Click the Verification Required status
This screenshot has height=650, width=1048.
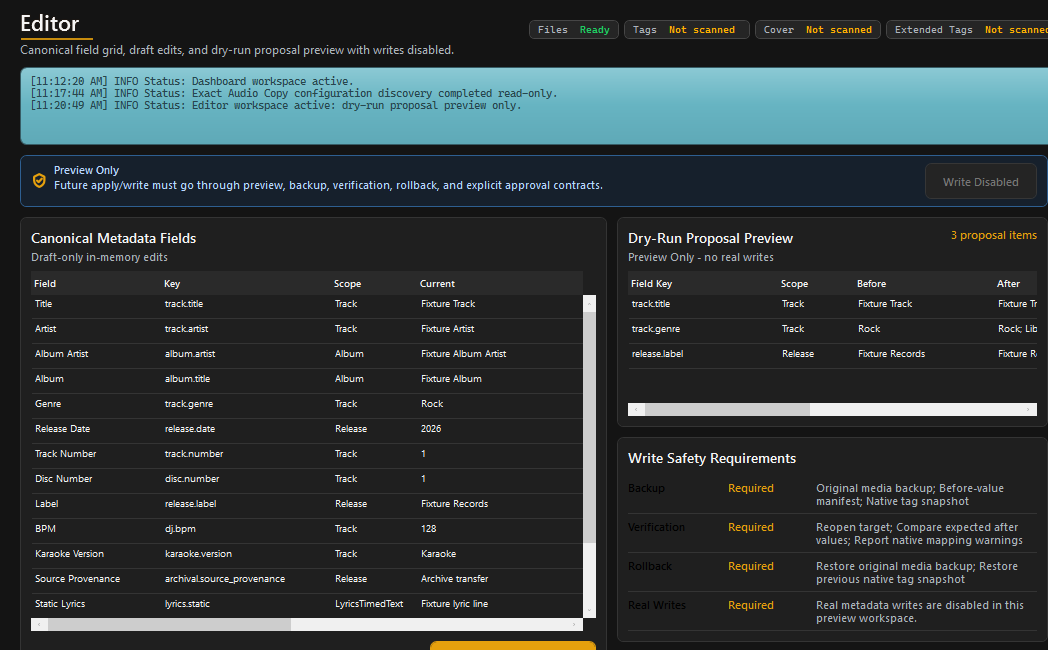(751, 527)
